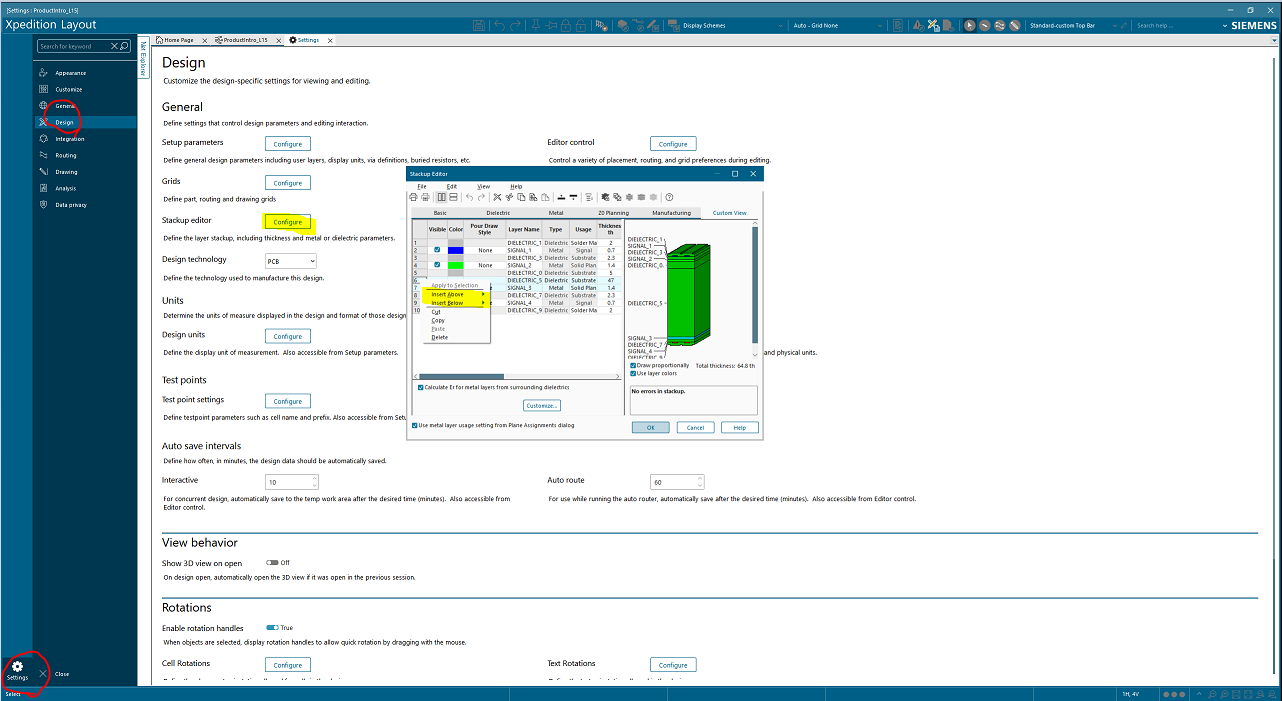Click the green color swatch for SIGNAL_2

[456, 265]
